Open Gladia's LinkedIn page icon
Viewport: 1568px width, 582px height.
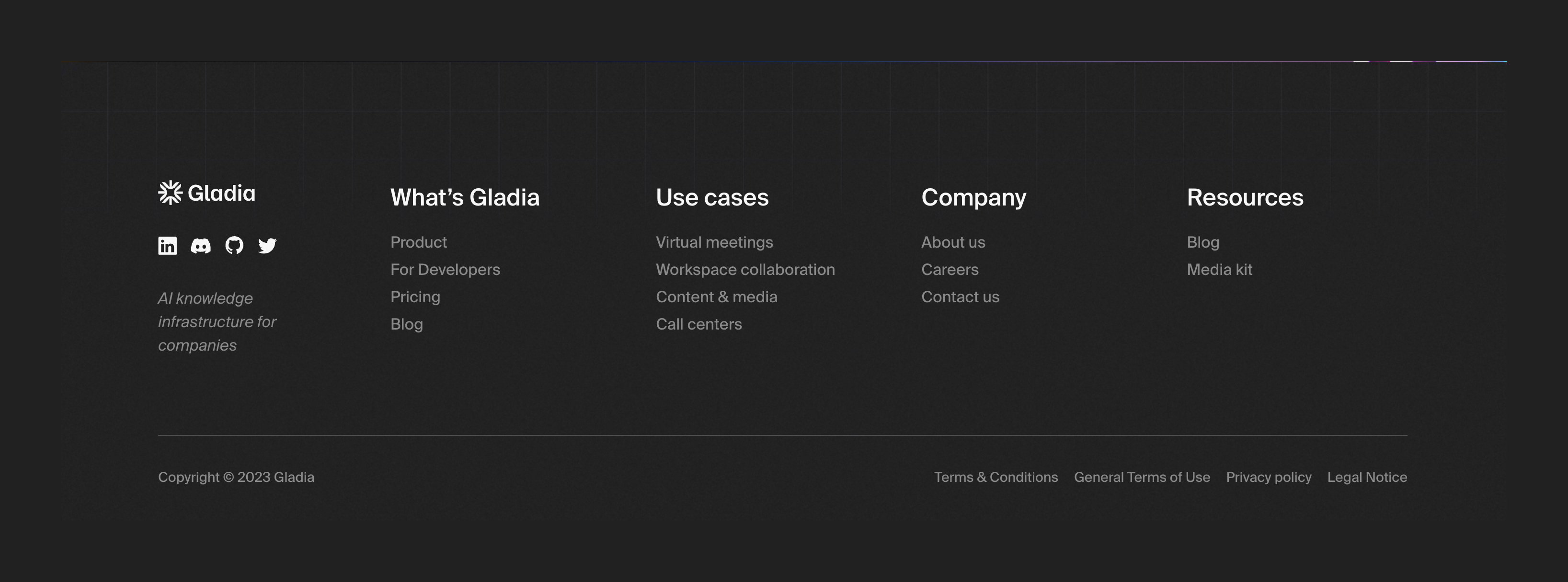pyautogui.click(x=167, y=245)
